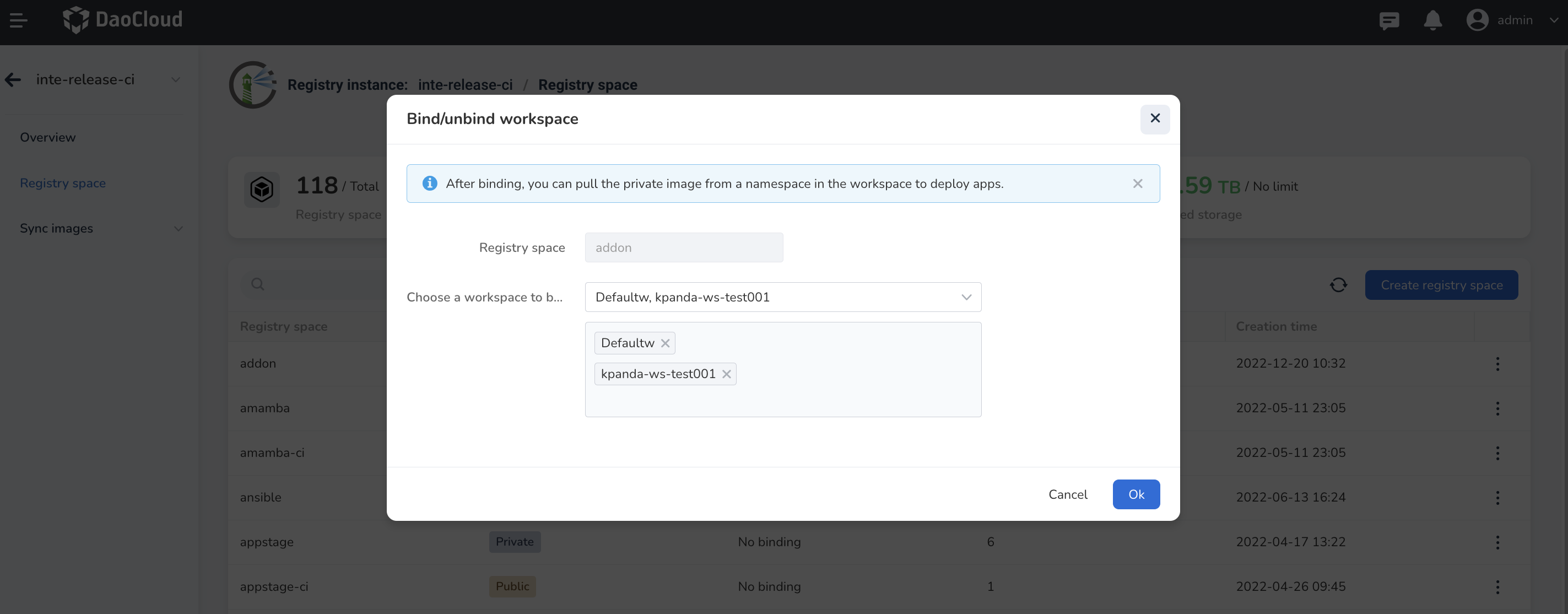Click the Cancel button
Screen dimensions: 1568x614
[x=1068, y=494]
